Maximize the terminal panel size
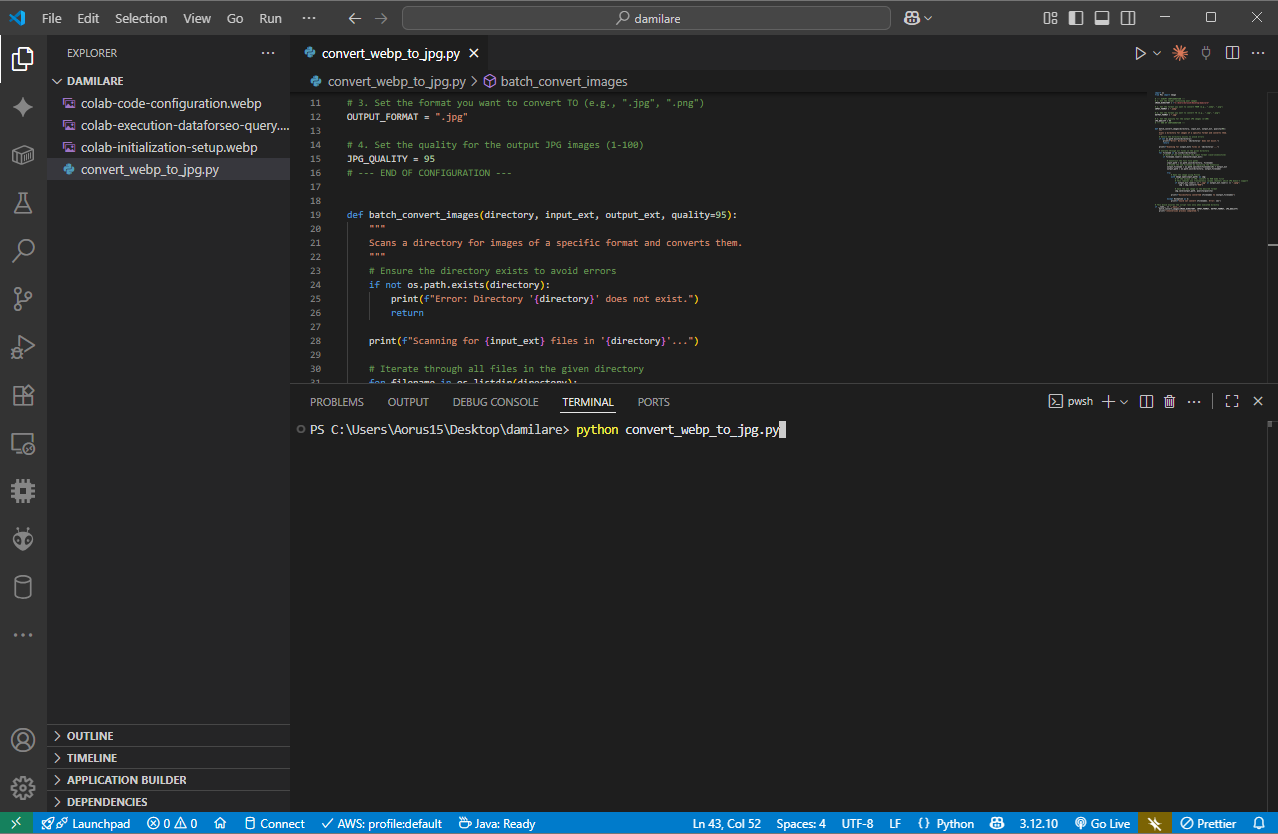Image resolution: width=1278 pixels, height=834 pixels. coord(1232,401)
